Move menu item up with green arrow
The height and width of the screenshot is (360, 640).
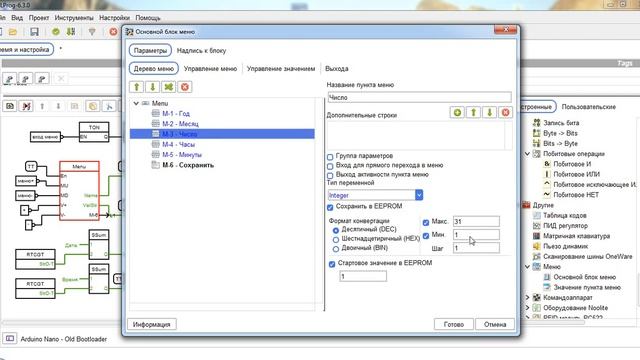[137, 87]
